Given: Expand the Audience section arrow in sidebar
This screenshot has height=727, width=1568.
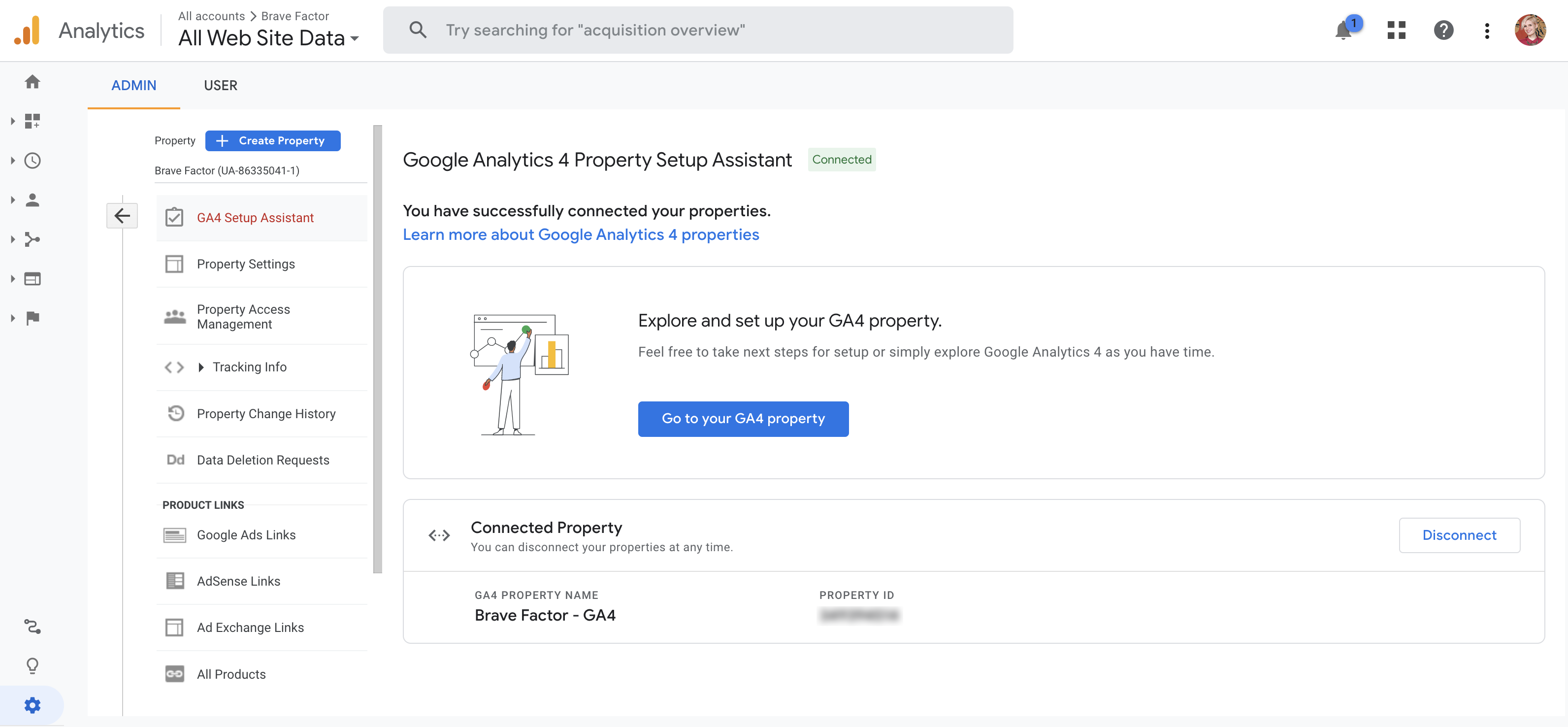Looking at the screenshot, I should pos(13,199).
